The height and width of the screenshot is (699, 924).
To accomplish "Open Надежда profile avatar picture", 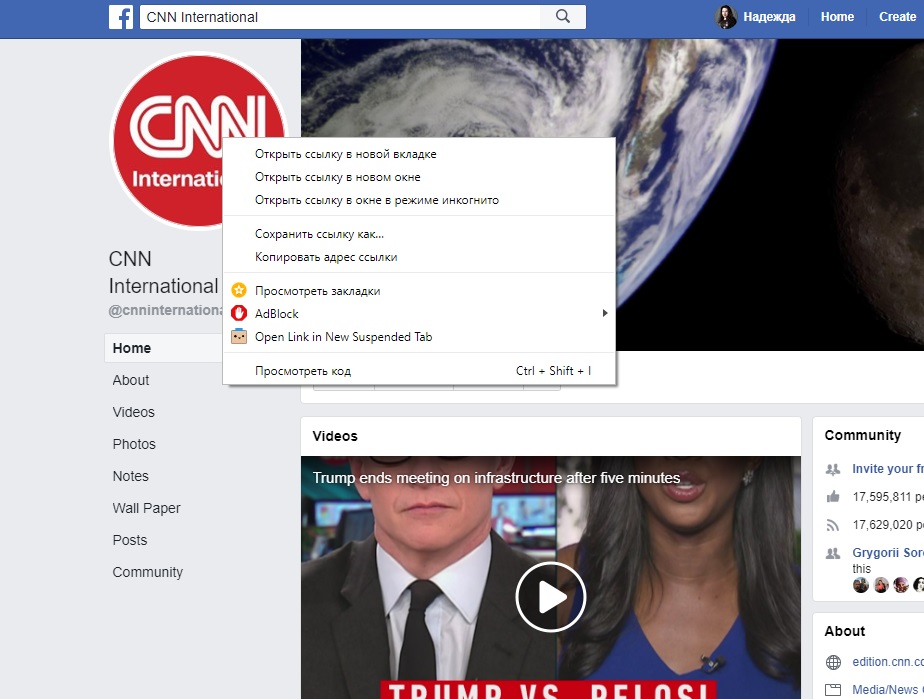I will point(726,17).
